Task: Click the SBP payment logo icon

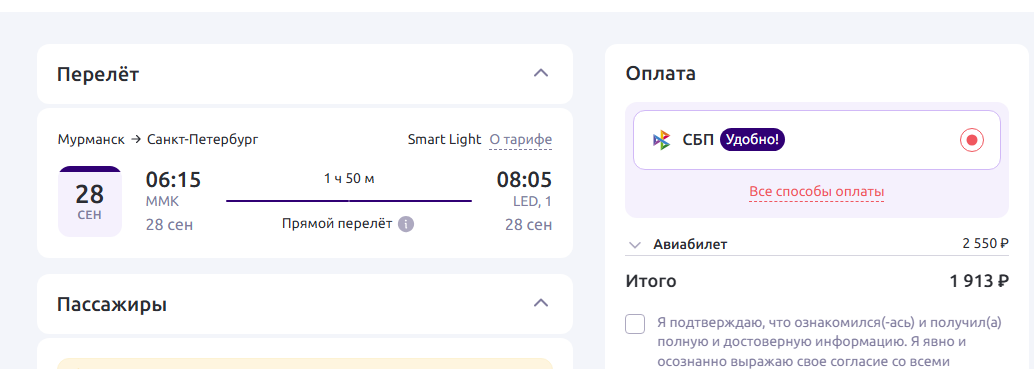Action: tap(661, 140)
